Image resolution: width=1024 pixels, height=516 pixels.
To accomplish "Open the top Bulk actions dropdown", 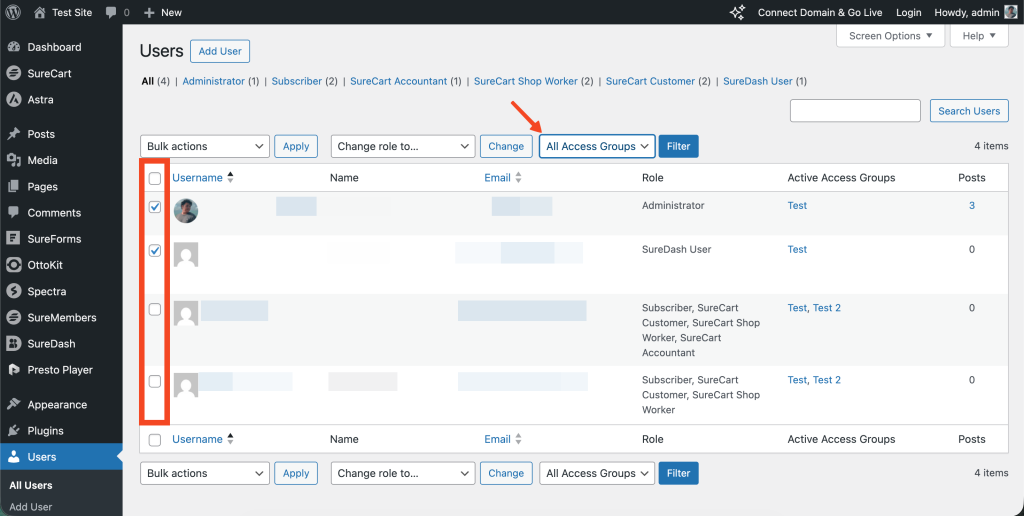I will pos(205,146).
